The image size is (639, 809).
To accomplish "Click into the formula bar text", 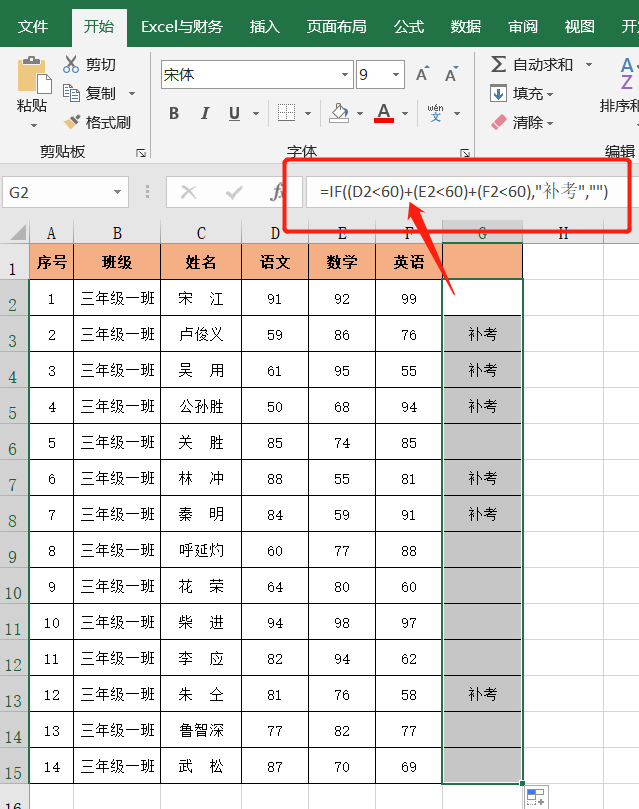I will tap(464, 192).
